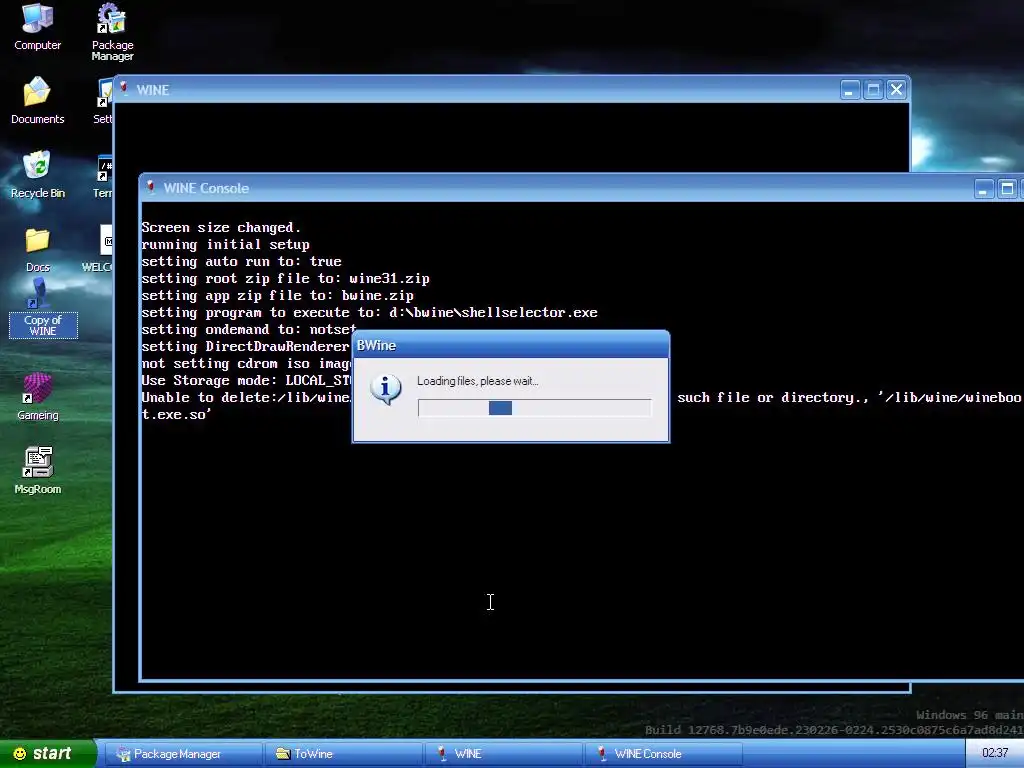Minimize the WINE window
Image resolution: width=1024 pixels, height=768 pixels.
coord(849,89)
